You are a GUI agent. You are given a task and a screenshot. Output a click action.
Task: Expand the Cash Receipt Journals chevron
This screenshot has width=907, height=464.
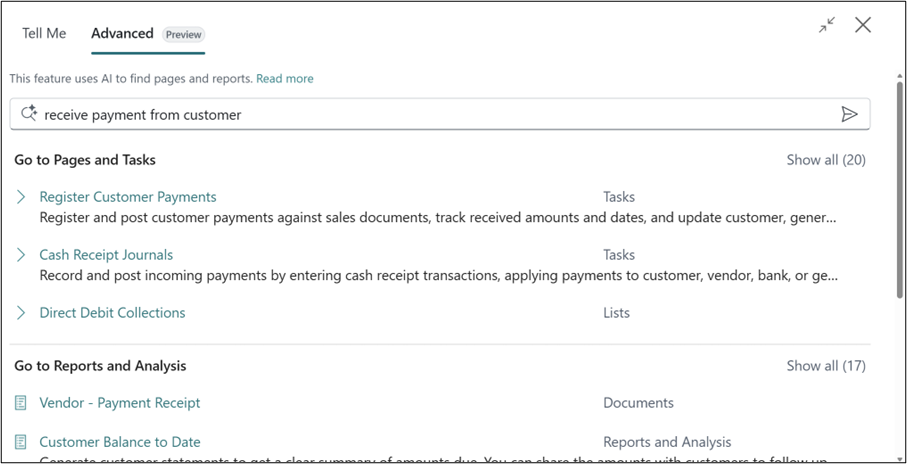[21, 255]
